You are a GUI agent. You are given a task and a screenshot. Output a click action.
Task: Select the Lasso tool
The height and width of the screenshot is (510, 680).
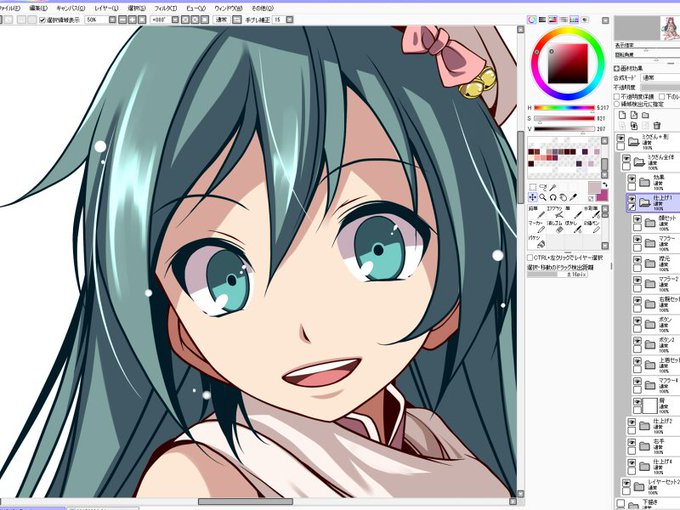pyautogui.click(x=543, y=187)
